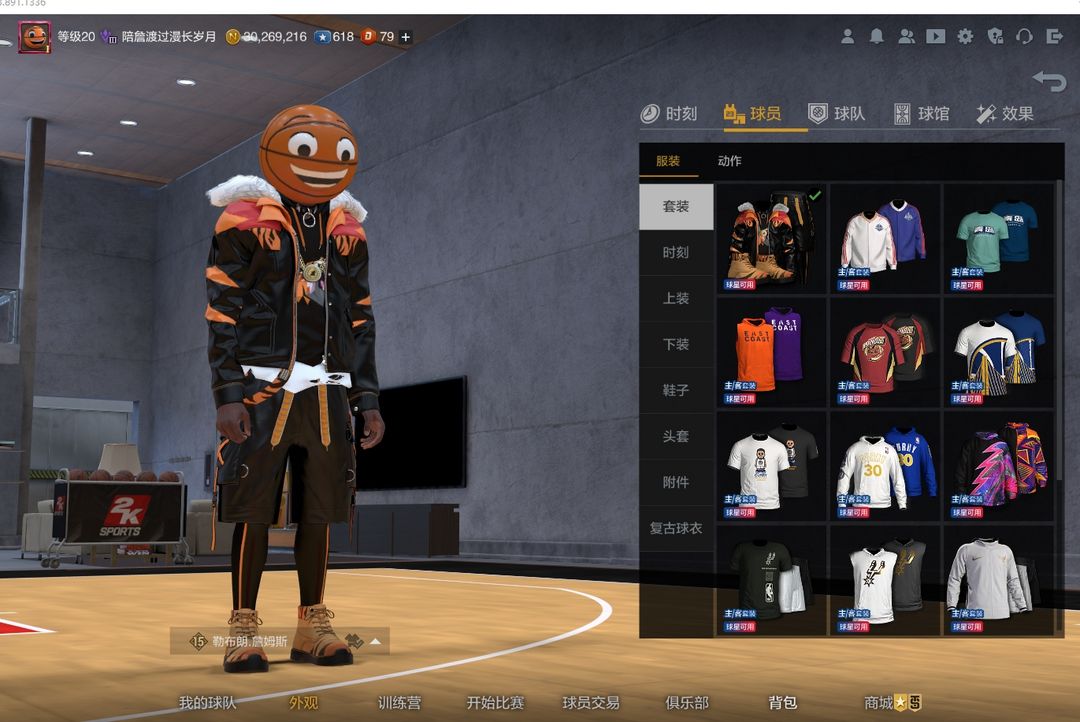Switch to the 球员 top tab

(x=752, y=114)
